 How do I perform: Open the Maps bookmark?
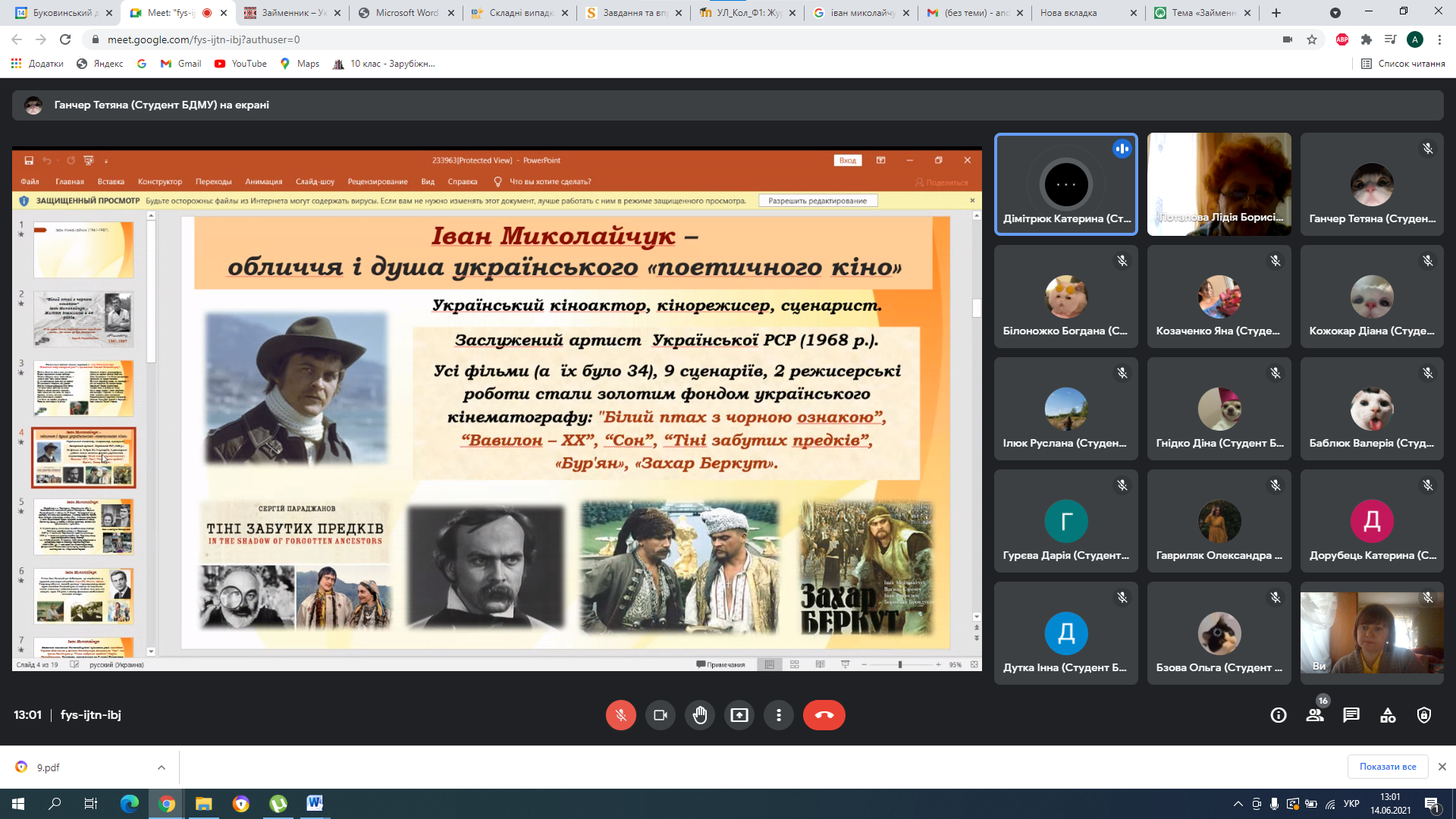point(300,64)
